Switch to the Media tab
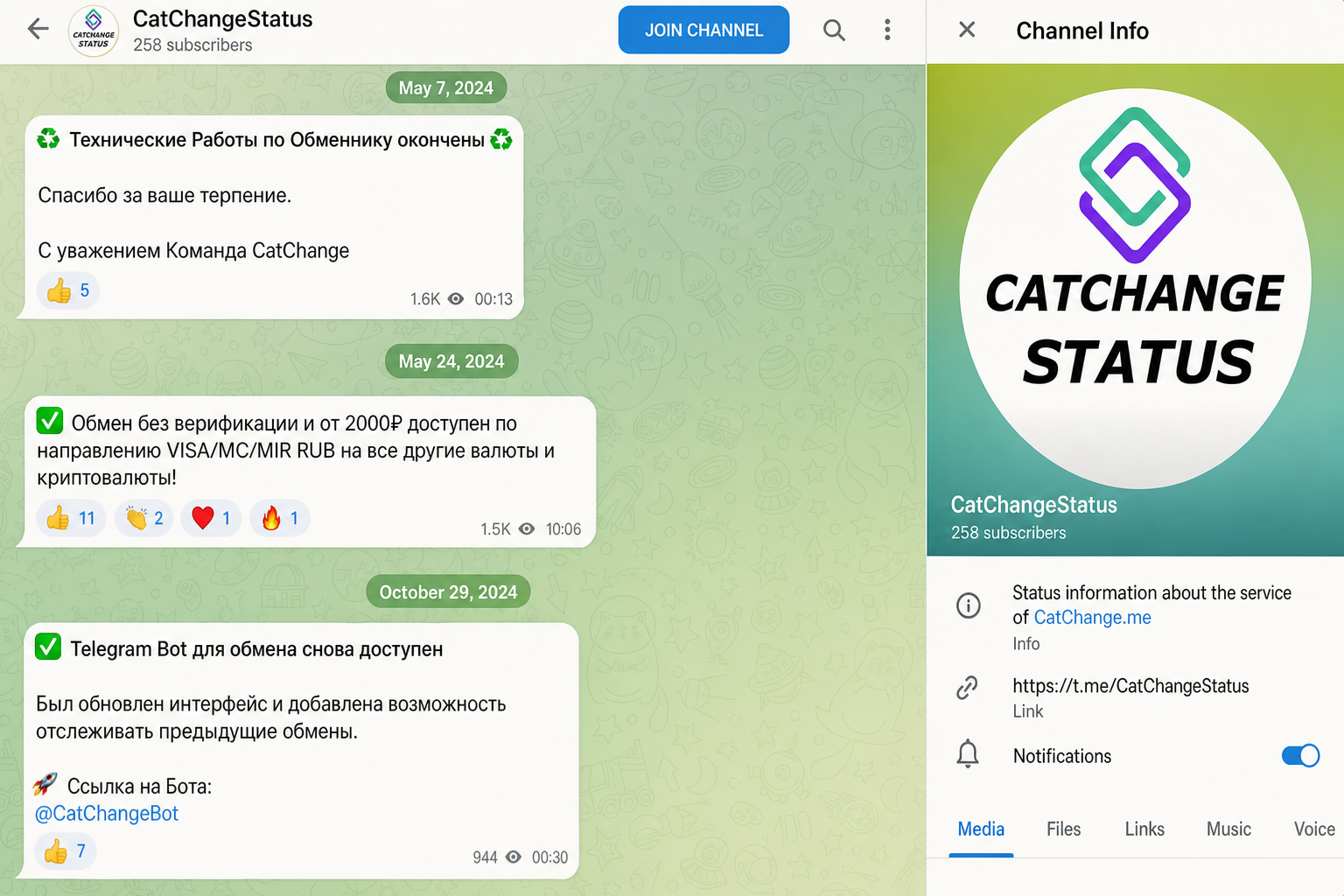This screenshot has width=1344, height=896. tap(981, 829)
